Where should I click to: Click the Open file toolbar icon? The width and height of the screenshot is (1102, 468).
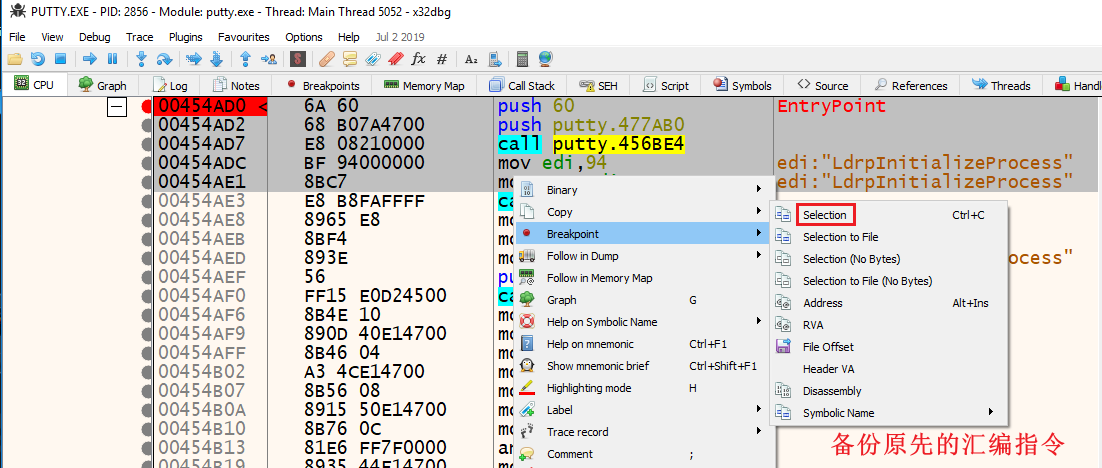tap(15, 59)
